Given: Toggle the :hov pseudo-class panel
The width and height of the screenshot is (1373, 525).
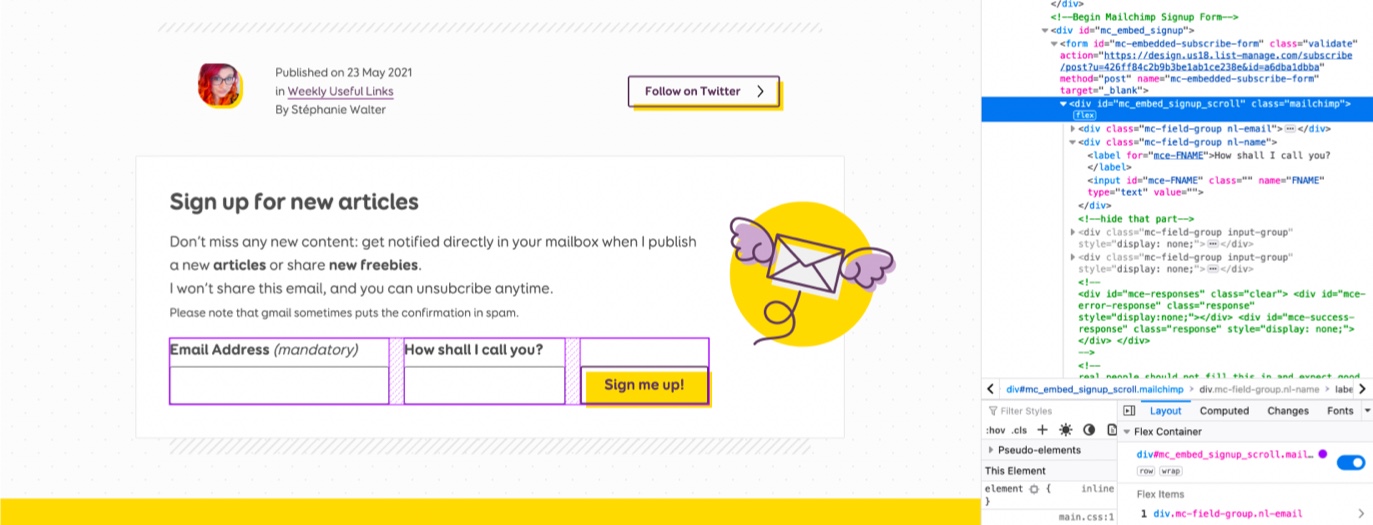Looking at the screenshot, I should pyautogui.click(x=994, y=430).
